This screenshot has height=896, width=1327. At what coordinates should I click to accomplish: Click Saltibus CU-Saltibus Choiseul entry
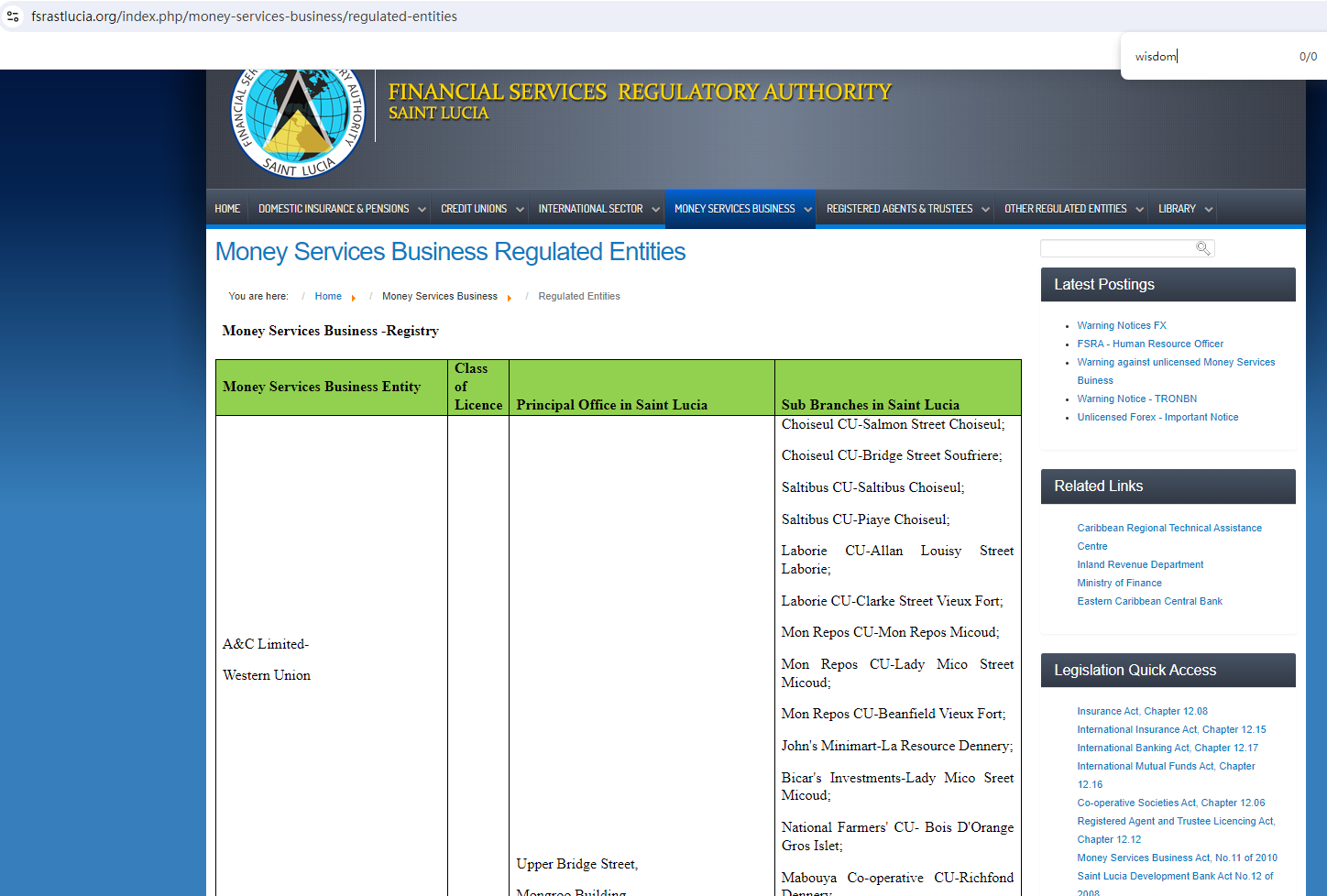[872, 487]
